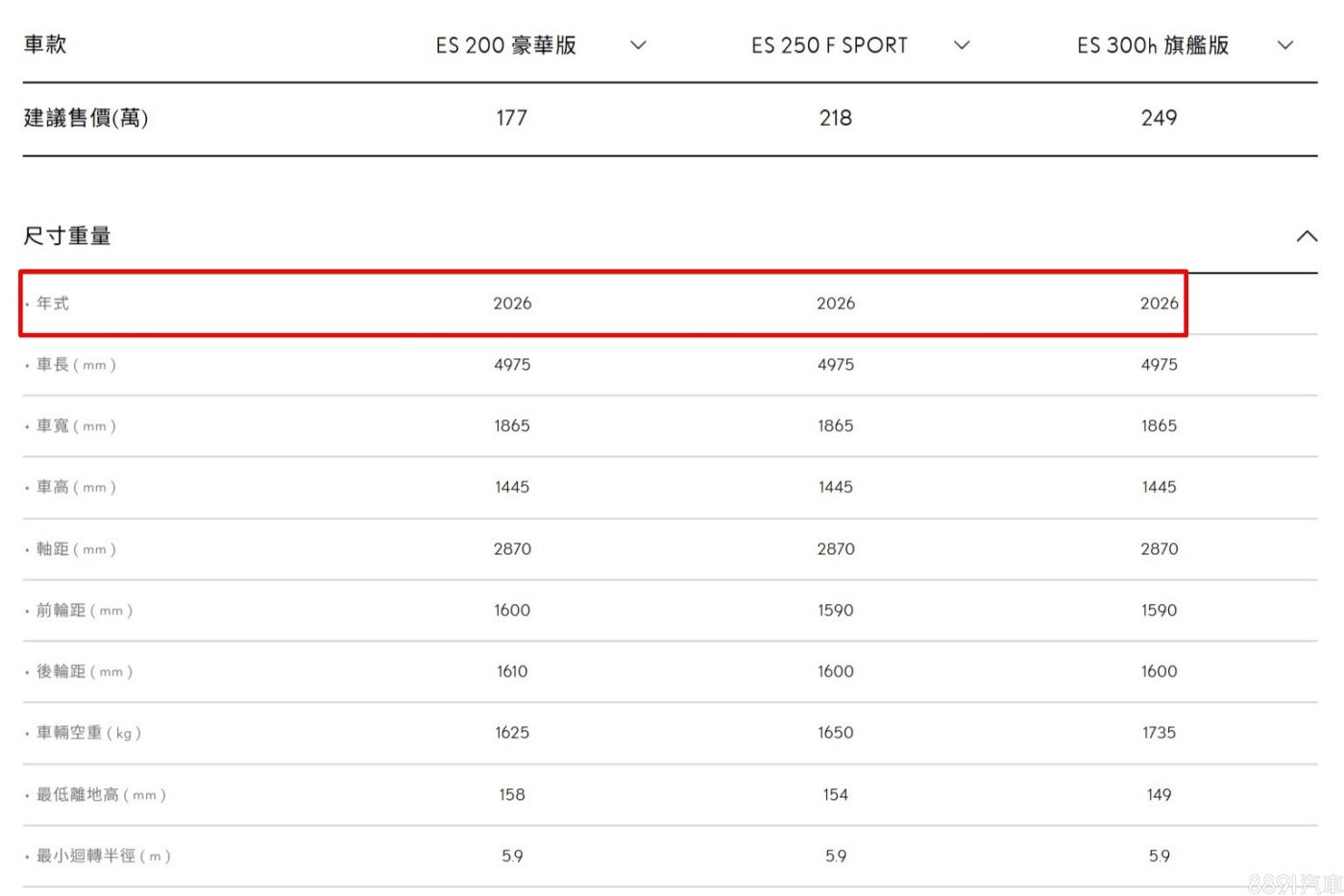Click the 8891汽車 watermark logo
1344x896 pixels.
pyautogui.click(x=1294, y=884)
